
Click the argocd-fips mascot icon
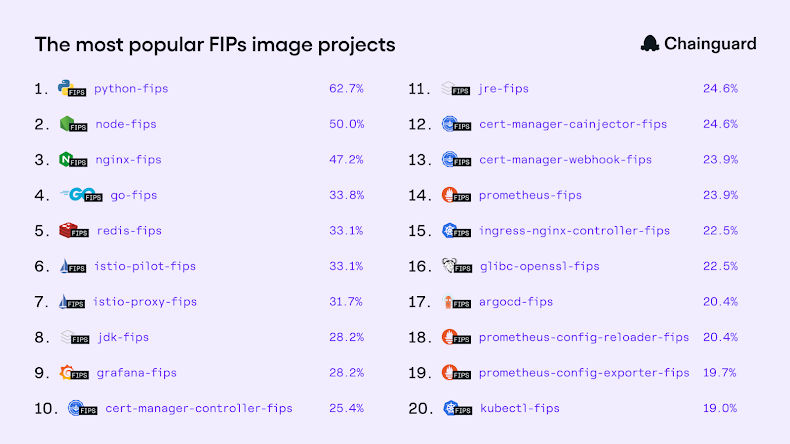pyautogui.click(x=450, y=302)
